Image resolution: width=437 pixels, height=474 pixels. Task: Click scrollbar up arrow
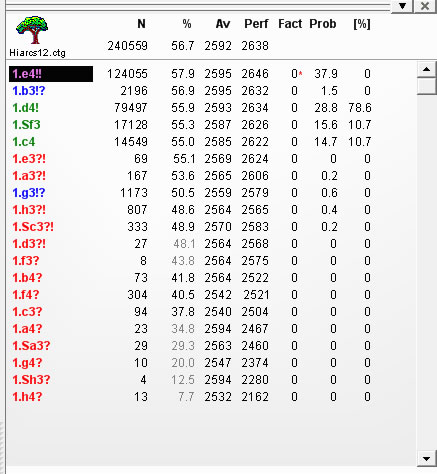(426, 69)
